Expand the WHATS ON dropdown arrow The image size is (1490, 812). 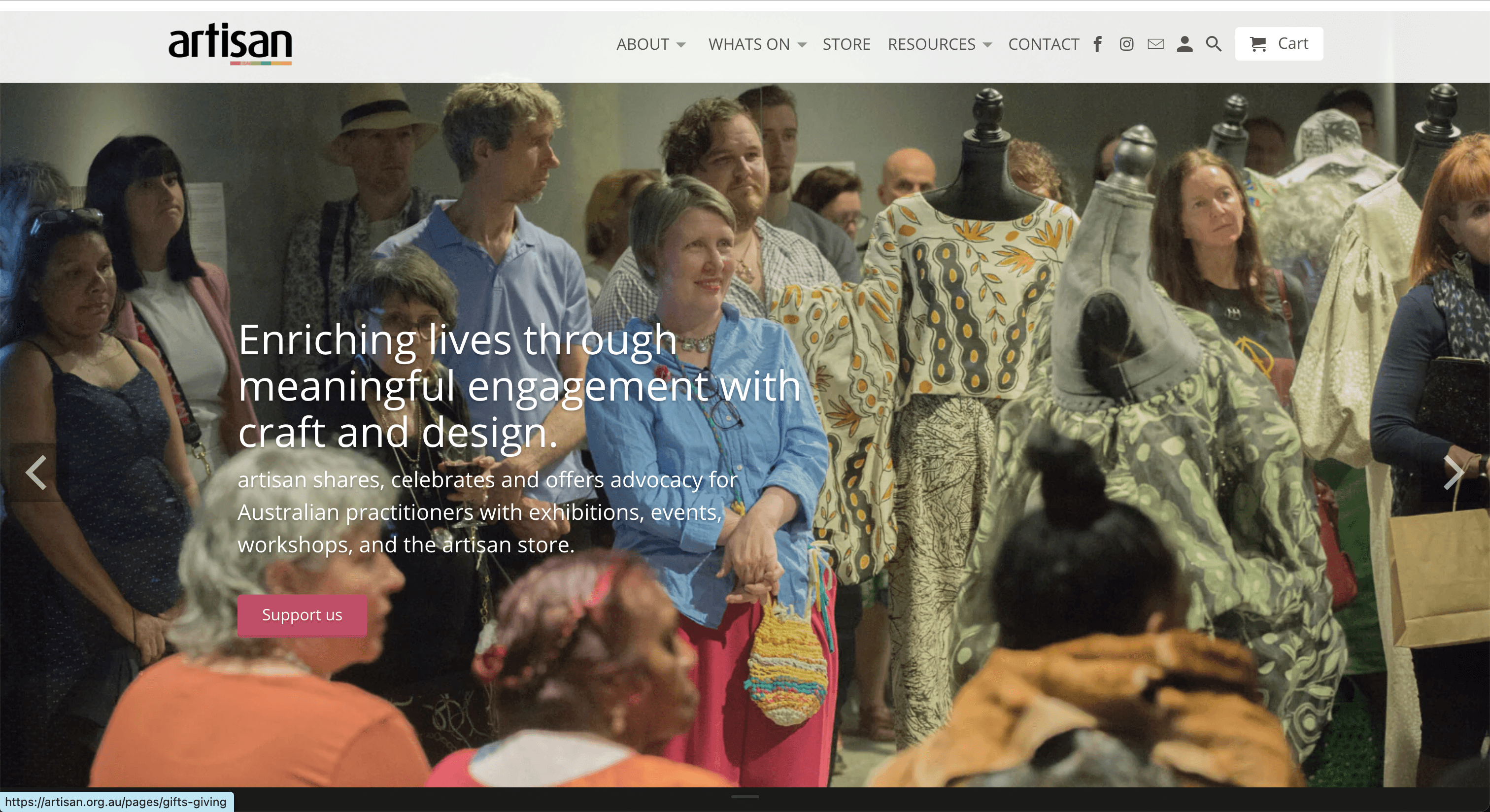click(x=802, y=45)
